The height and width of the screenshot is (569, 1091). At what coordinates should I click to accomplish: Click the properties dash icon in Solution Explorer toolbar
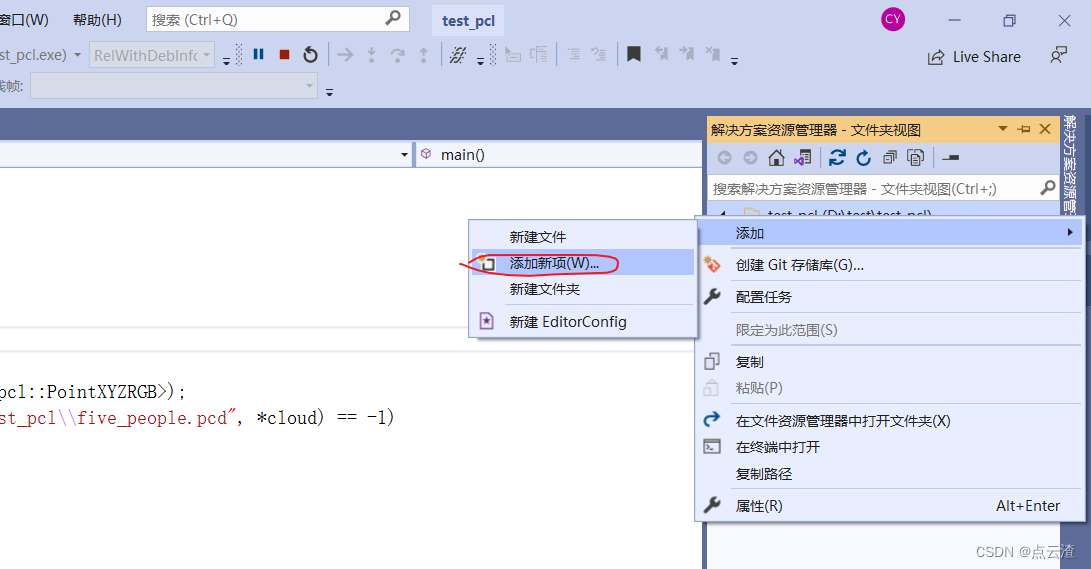coord(950,158)
